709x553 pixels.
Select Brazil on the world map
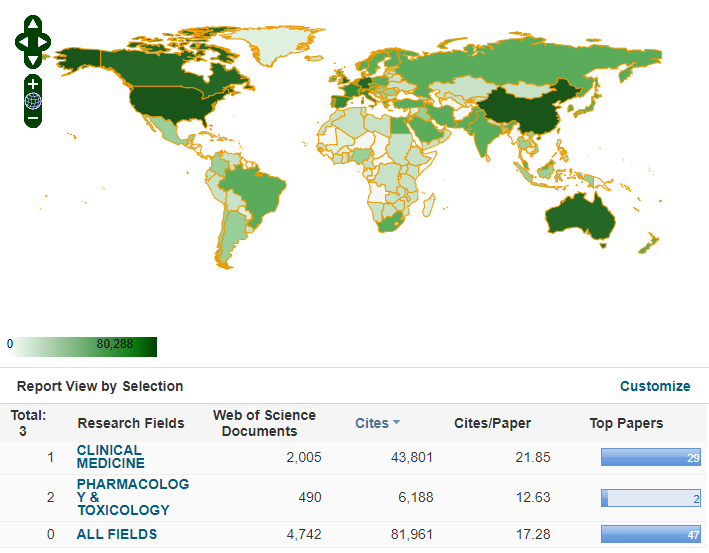[x=257, y=195]
